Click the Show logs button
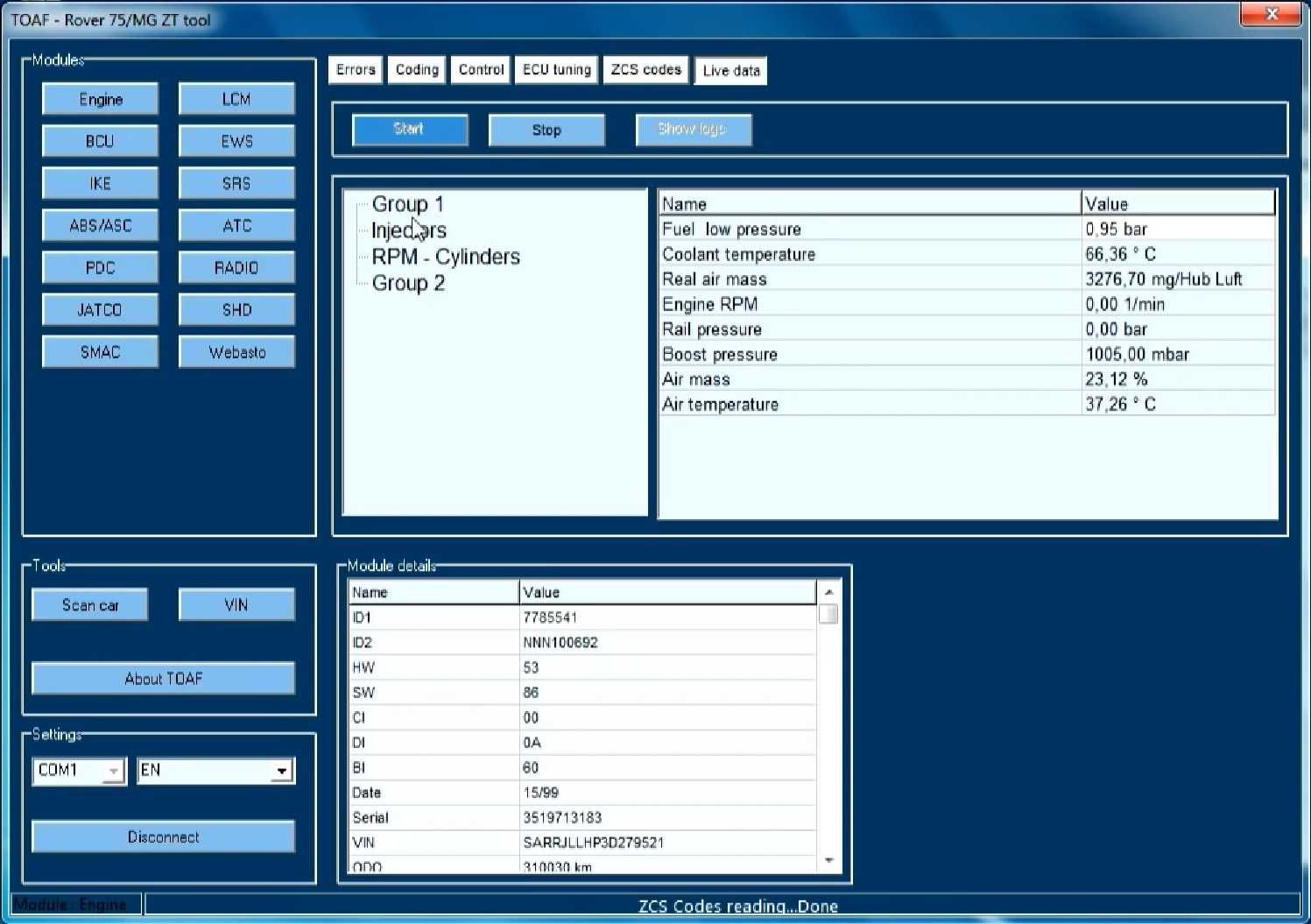 (x=693, y=130)
